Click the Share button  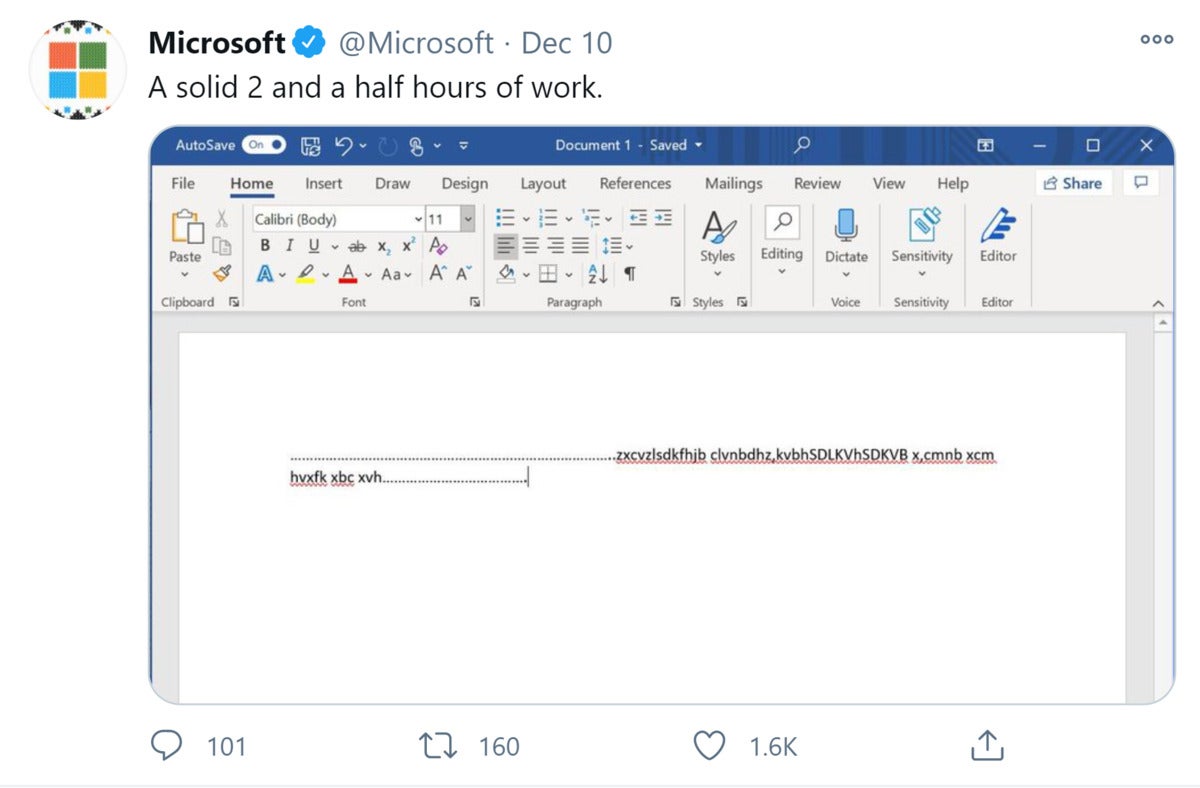coord(1073,183)
